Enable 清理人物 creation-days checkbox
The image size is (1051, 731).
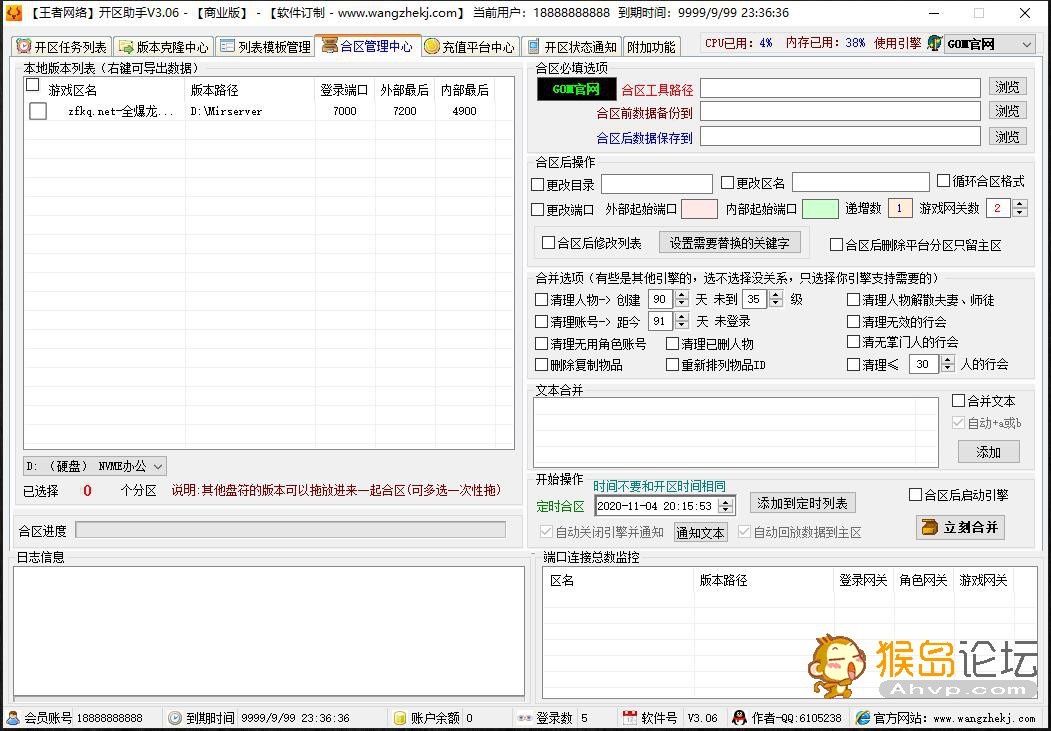pos(542,300)
